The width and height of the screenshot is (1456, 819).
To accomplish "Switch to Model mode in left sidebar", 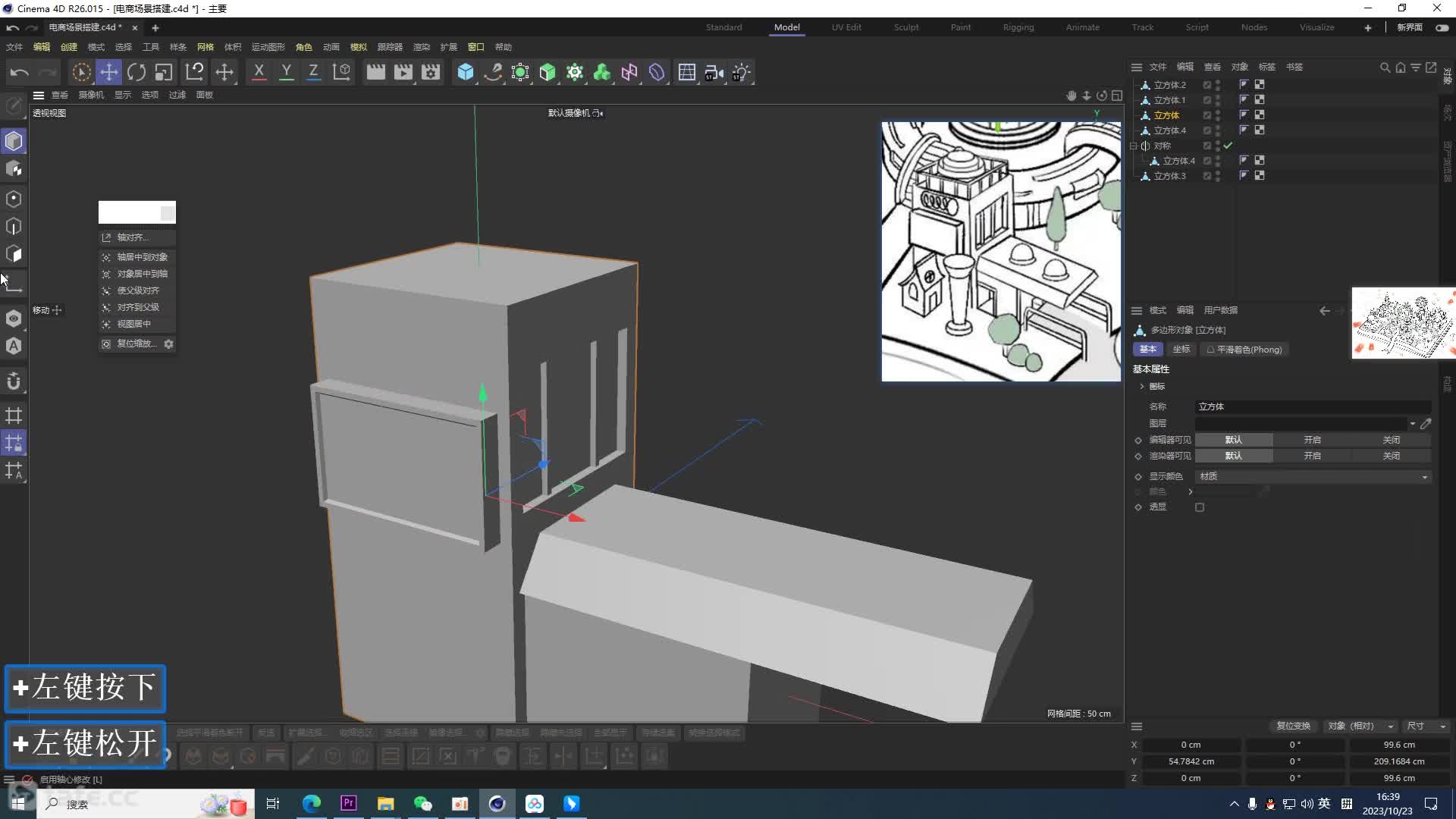I will point(14,141).
